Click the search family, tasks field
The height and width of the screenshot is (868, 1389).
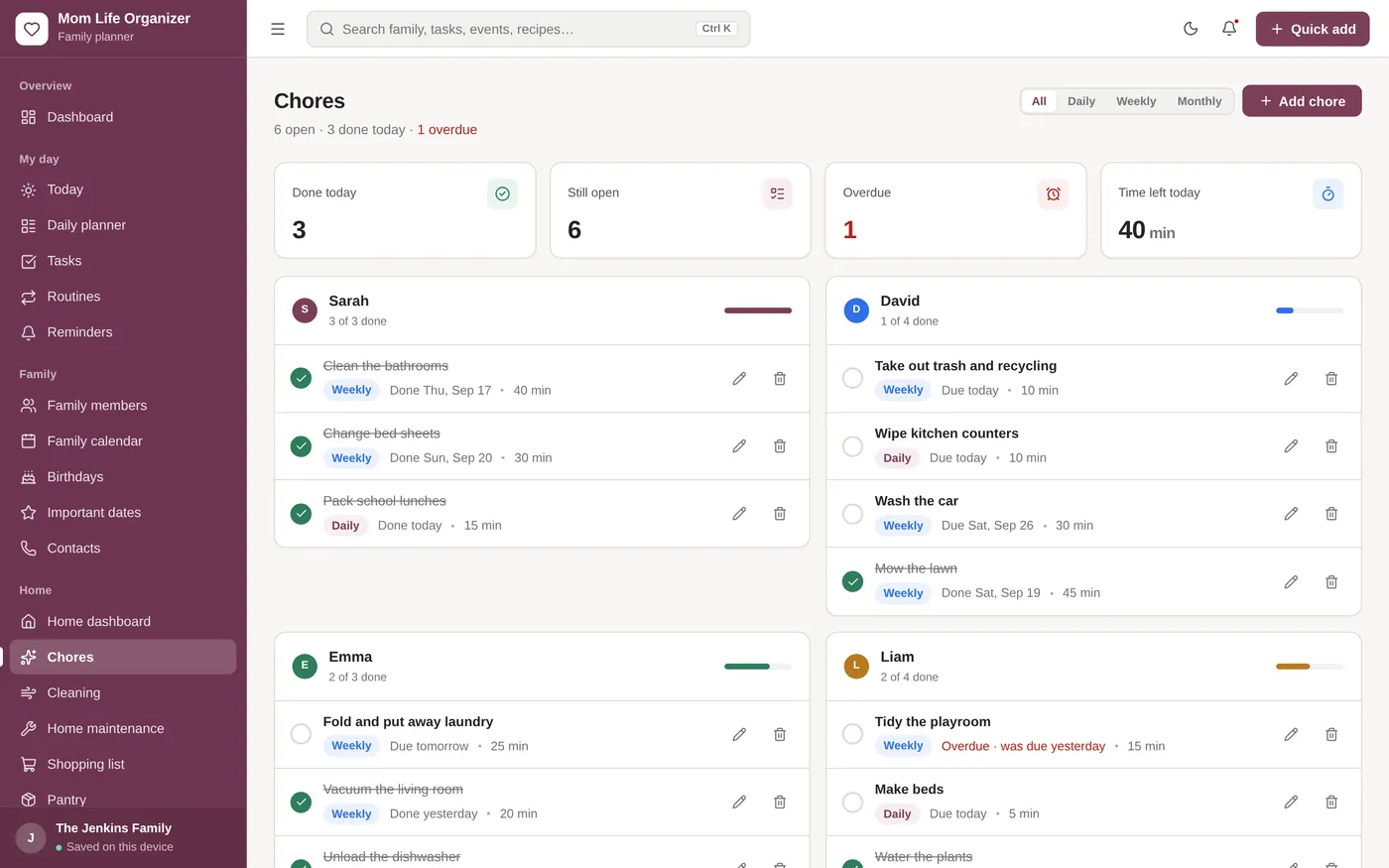tap(528, 29)
